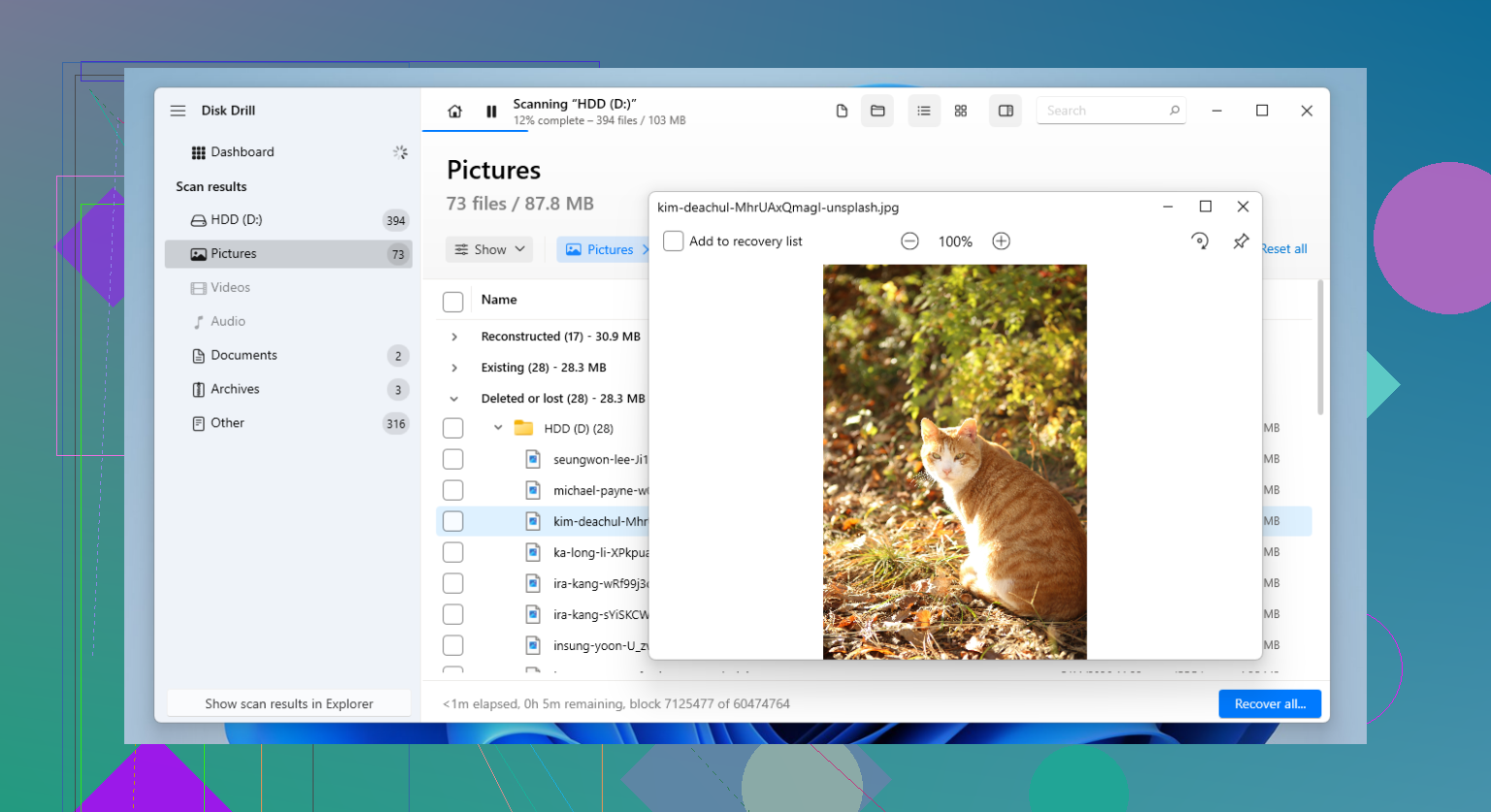The image size is (1491, 812).
Task: Click Show scan results in Explorer
Action: [289, 703]
